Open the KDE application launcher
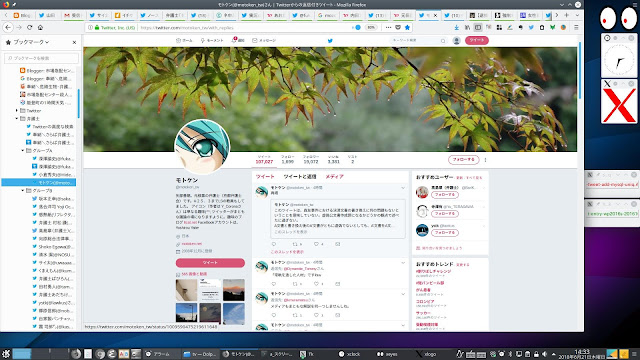Viewport: 640px width, 360px height. [6, 354]
